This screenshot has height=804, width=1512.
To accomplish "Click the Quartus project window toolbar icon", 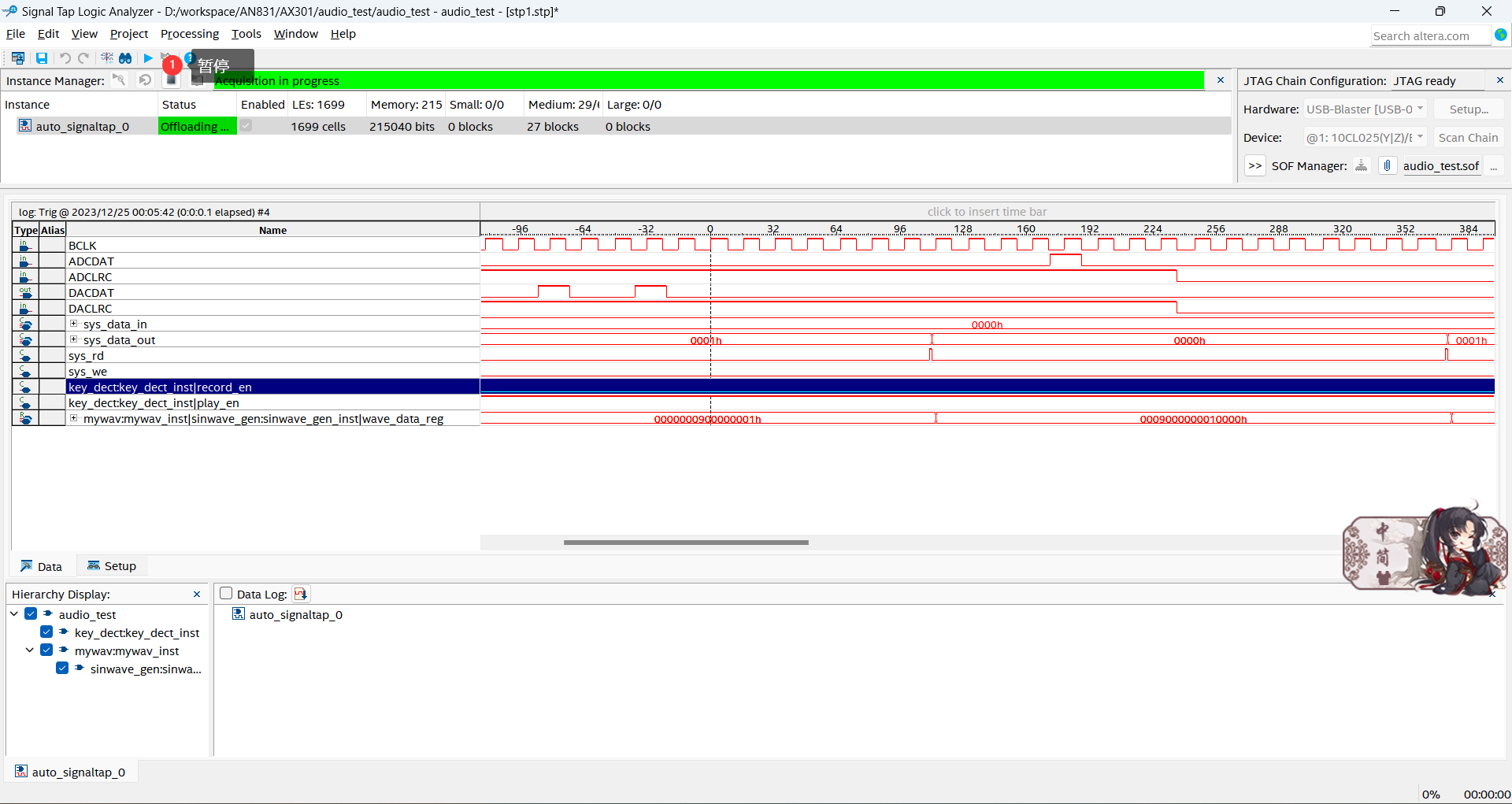I will click(17, 58).
